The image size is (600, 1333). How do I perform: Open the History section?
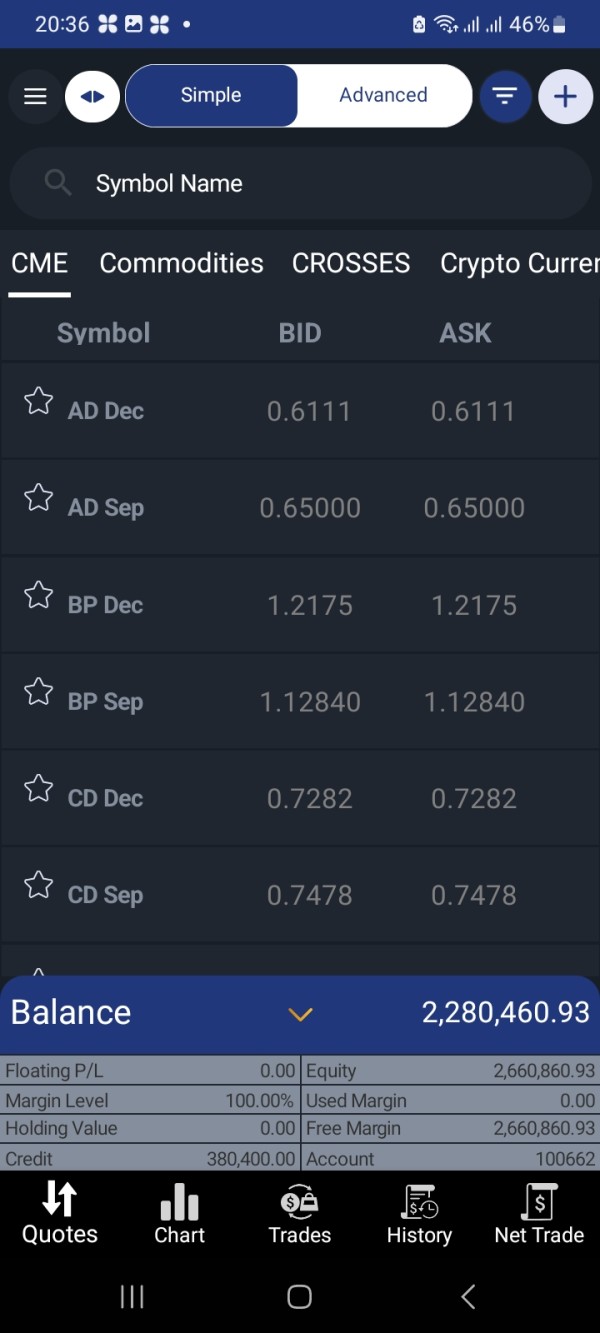(419, 1213)
